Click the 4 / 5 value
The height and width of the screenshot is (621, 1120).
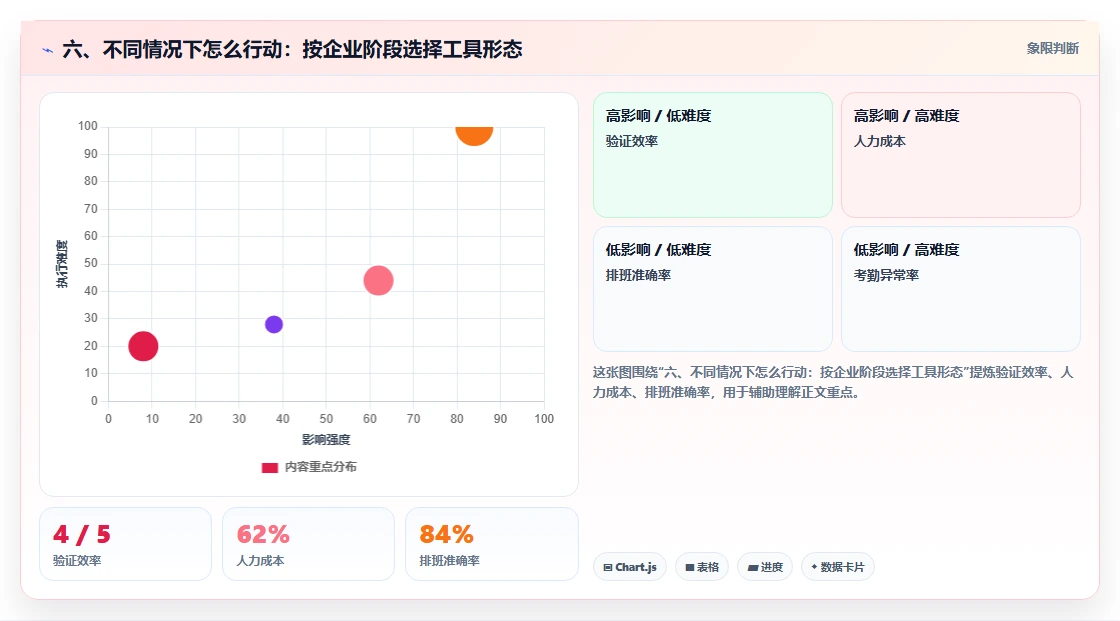[81, 534]
